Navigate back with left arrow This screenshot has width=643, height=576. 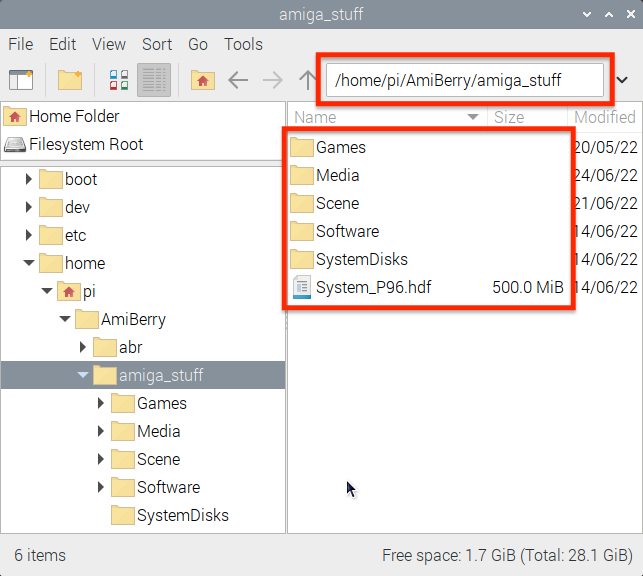point(238,80)
